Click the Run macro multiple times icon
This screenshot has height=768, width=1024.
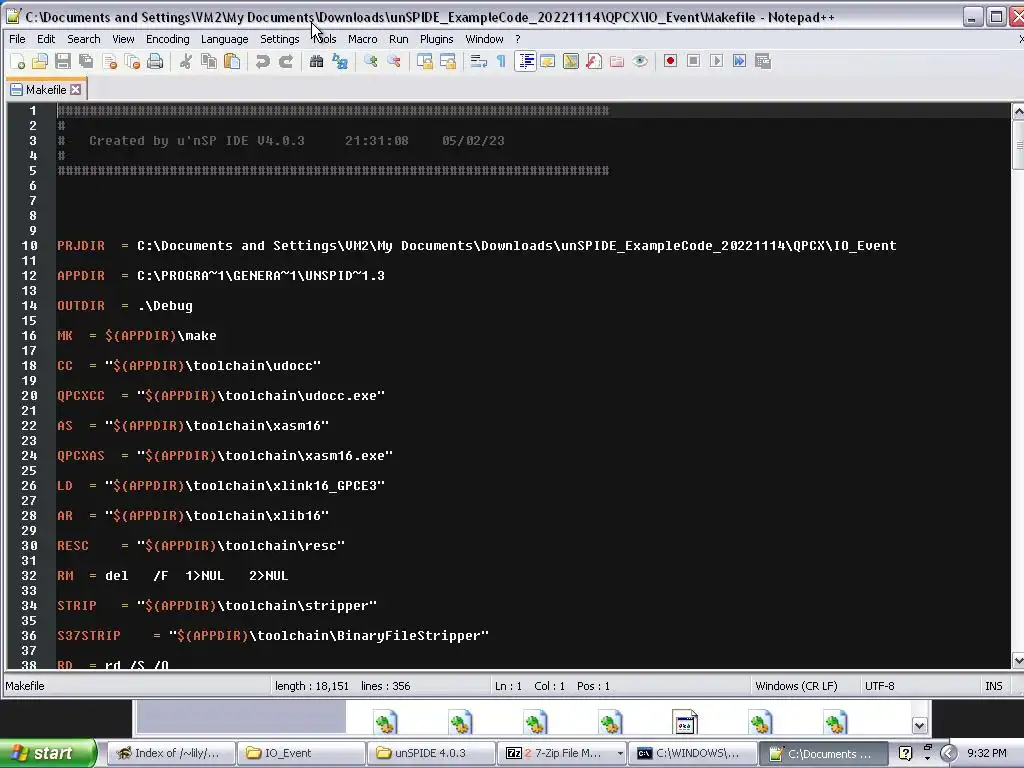point(739,61)
